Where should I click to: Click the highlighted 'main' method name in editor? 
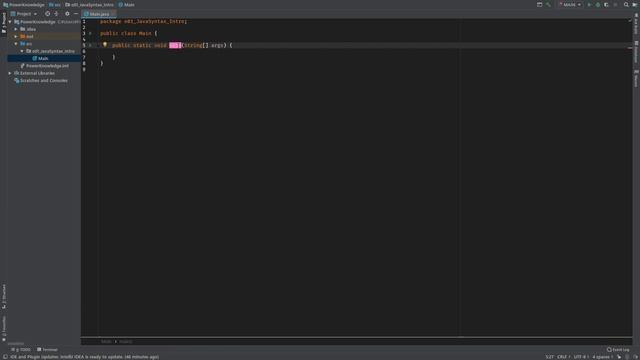[x=175, y=45]
